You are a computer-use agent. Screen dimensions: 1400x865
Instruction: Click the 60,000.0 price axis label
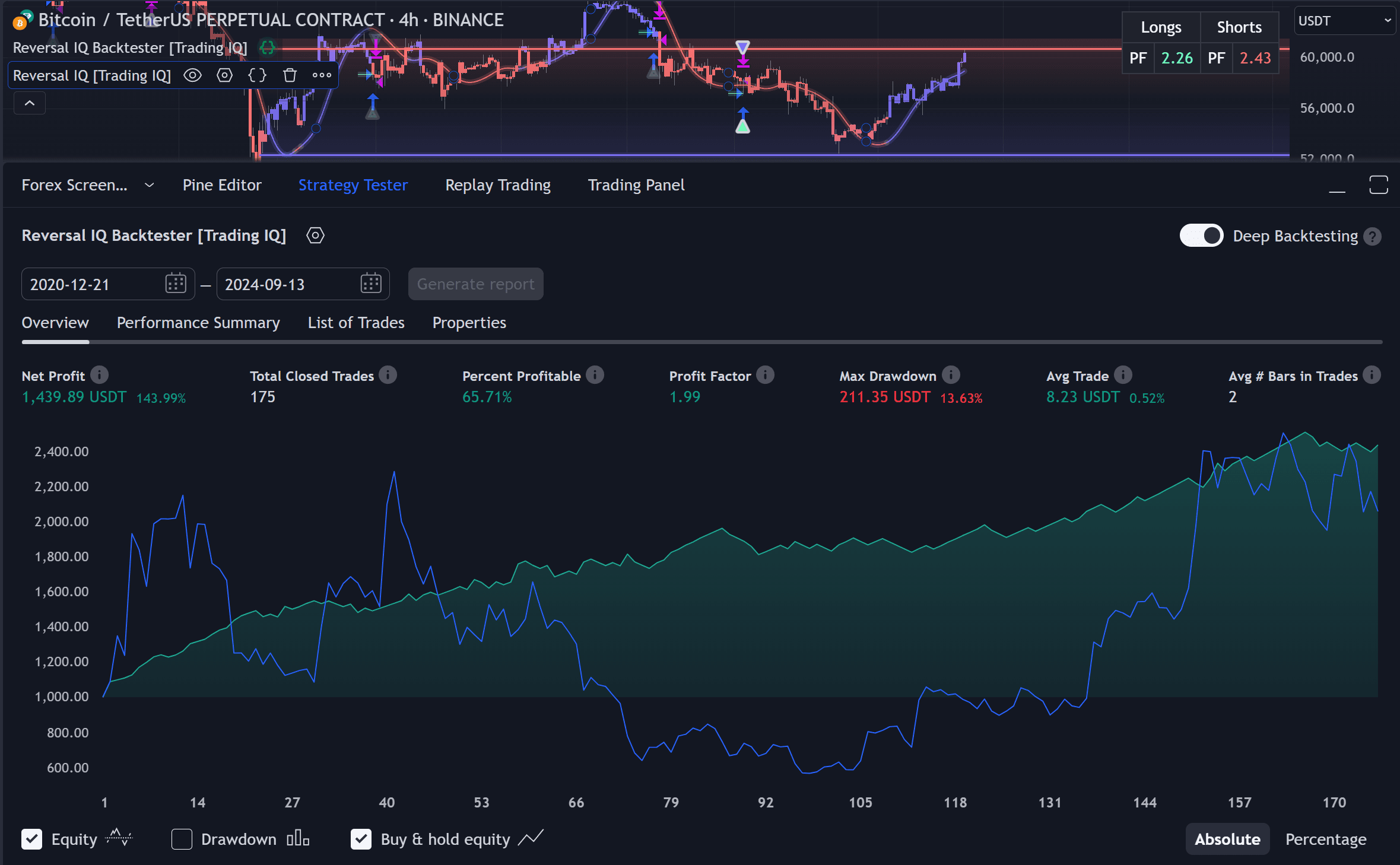click(x=1327, y=58)
